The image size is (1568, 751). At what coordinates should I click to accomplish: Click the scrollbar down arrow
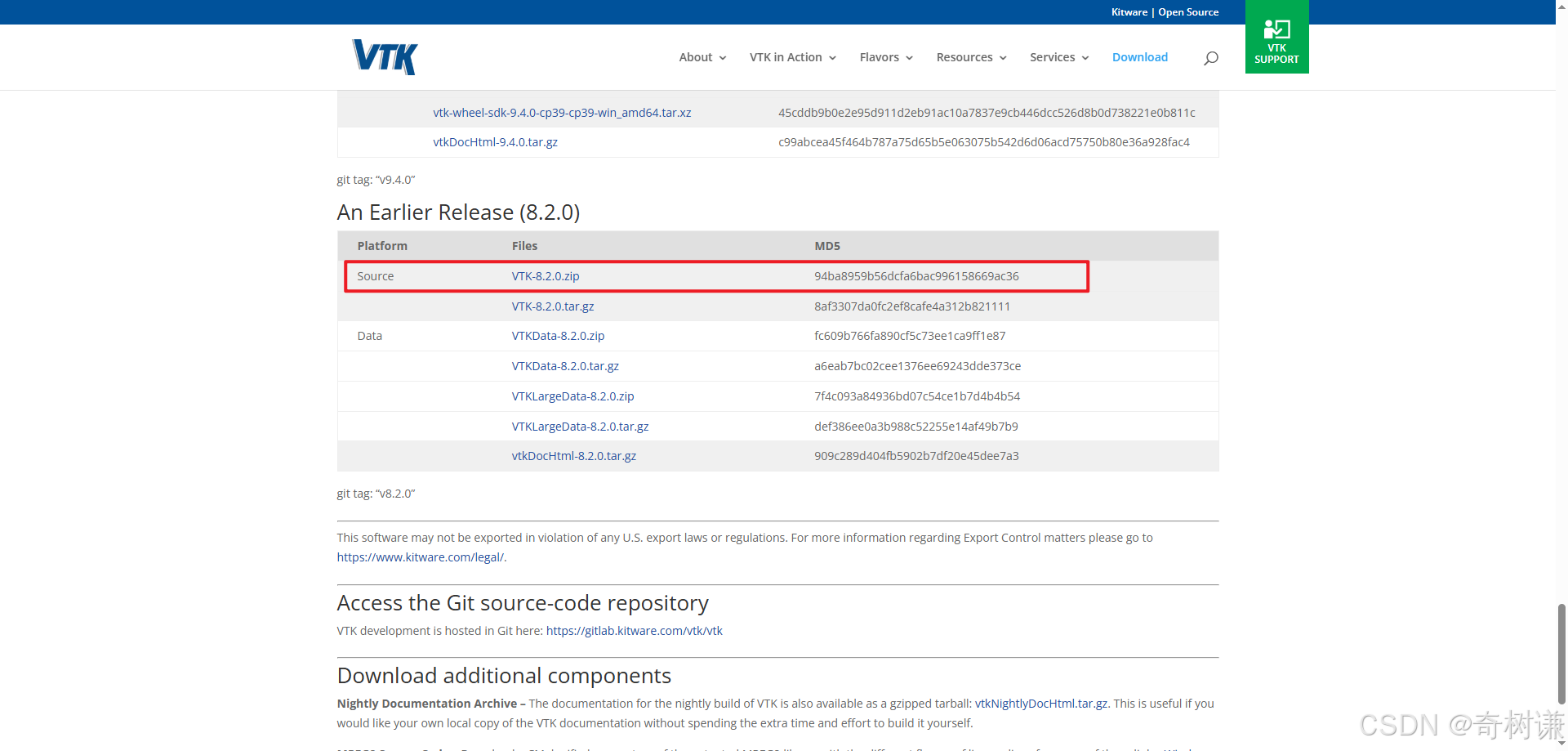coord(1561,744)
